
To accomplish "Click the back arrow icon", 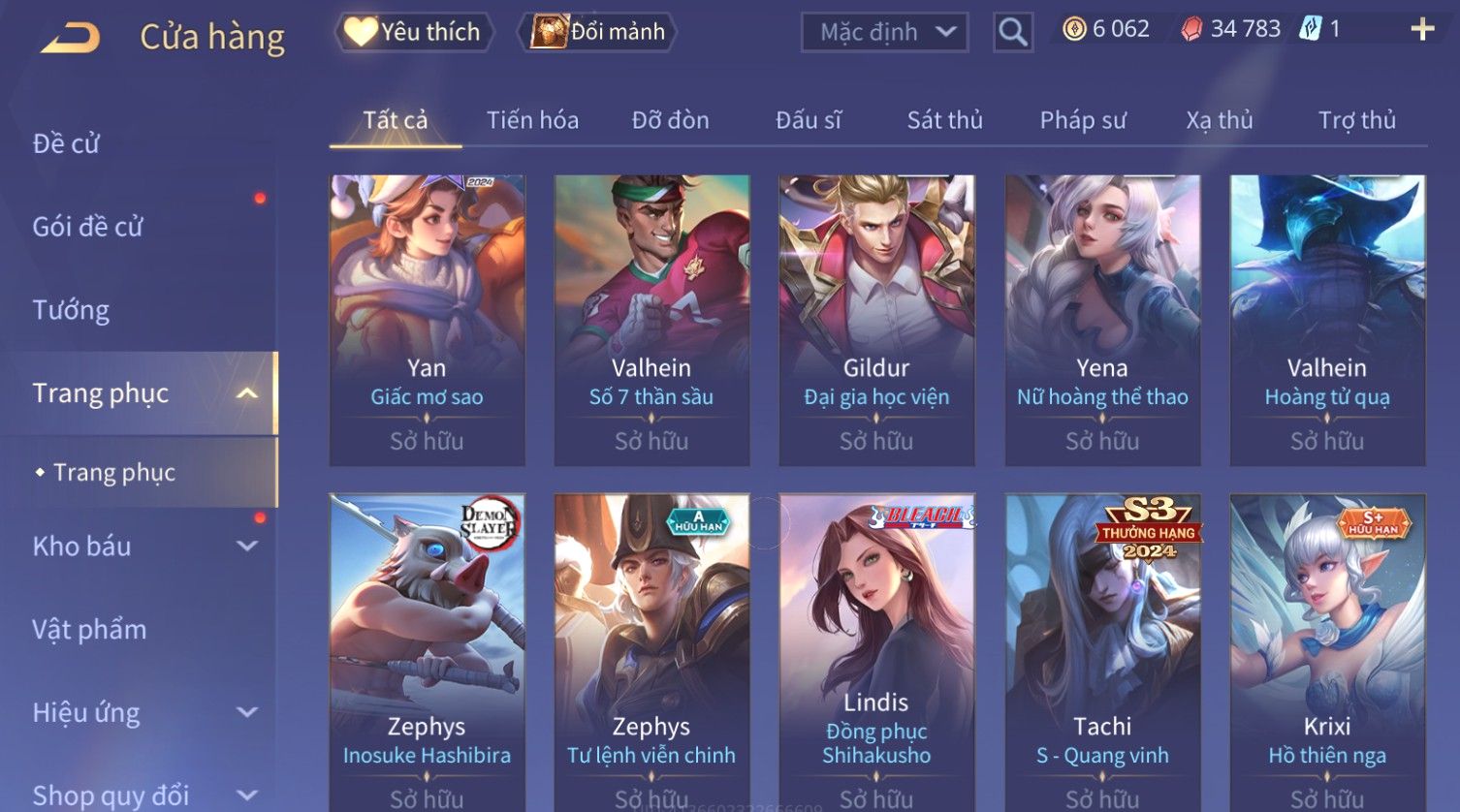I will pyautogui.click(x=70, y=38).
